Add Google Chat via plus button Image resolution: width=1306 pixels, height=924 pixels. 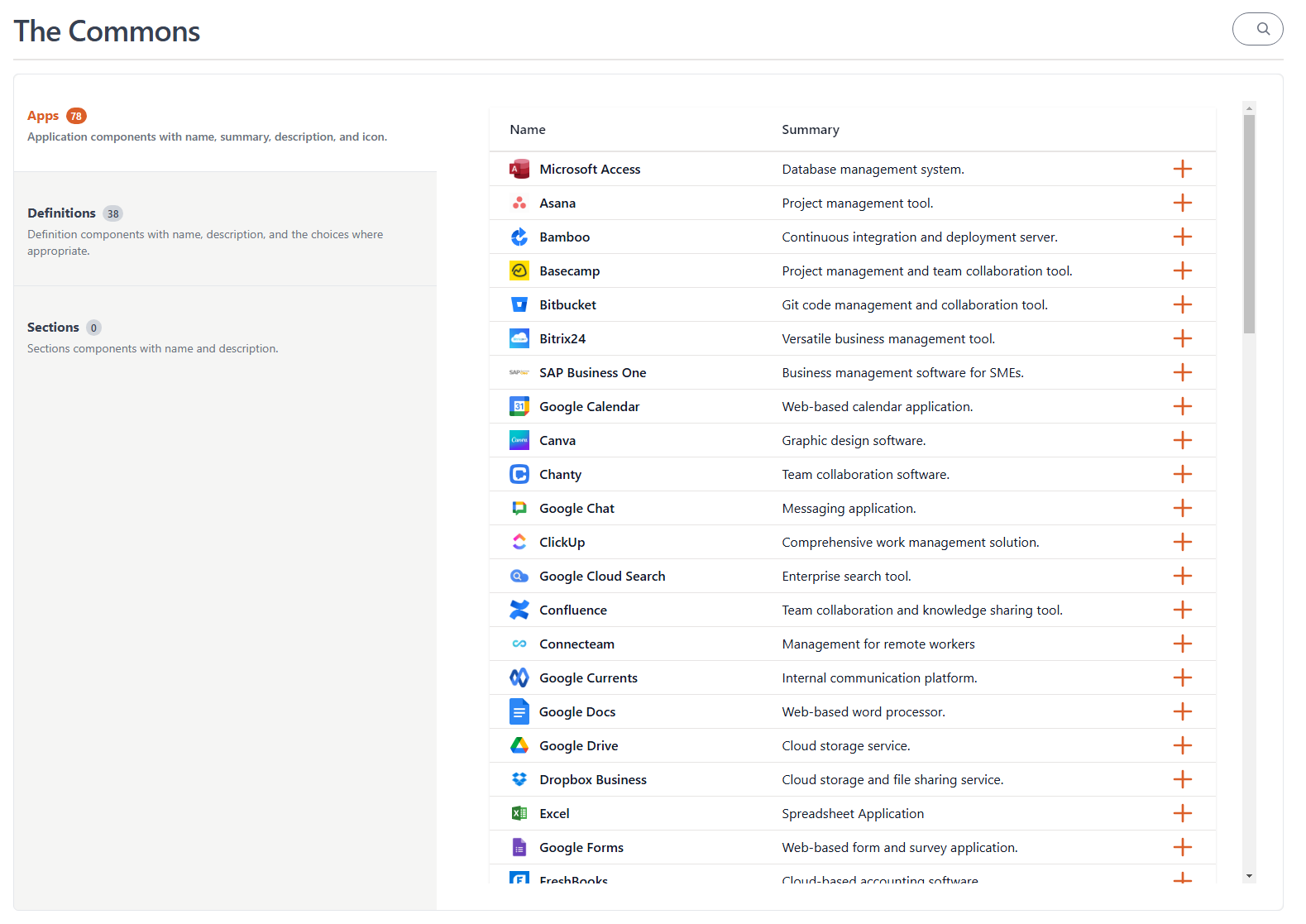pos(1183,508)
